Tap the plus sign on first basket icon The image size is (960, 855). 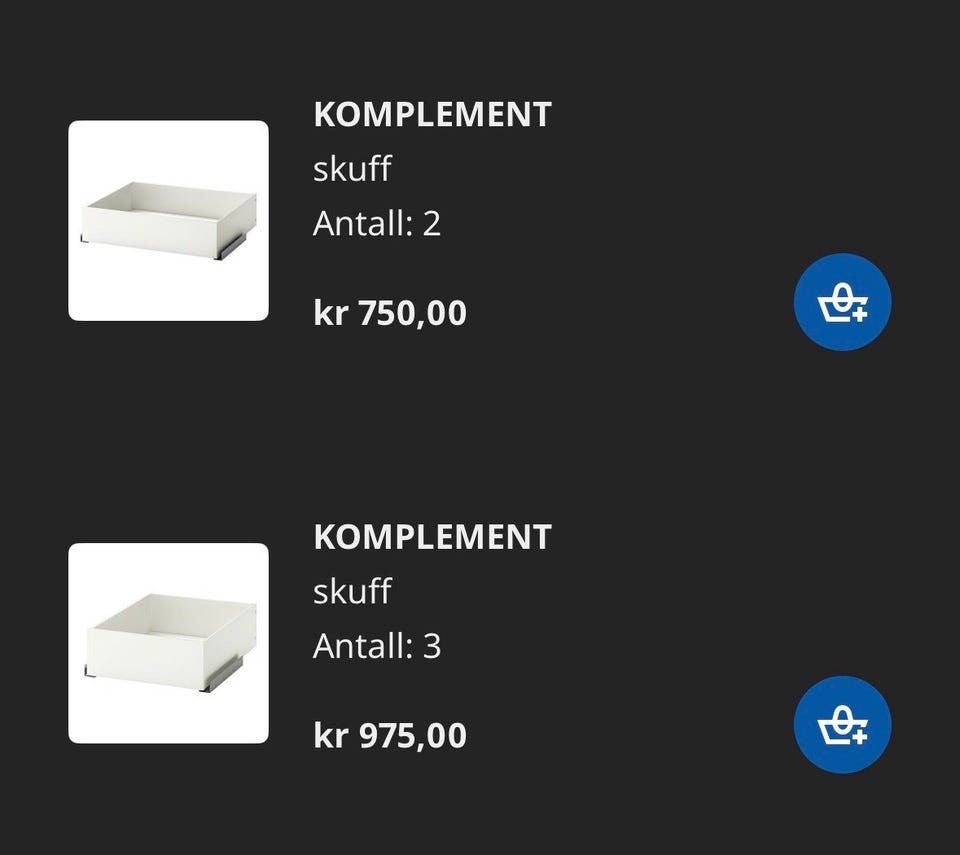860,315
